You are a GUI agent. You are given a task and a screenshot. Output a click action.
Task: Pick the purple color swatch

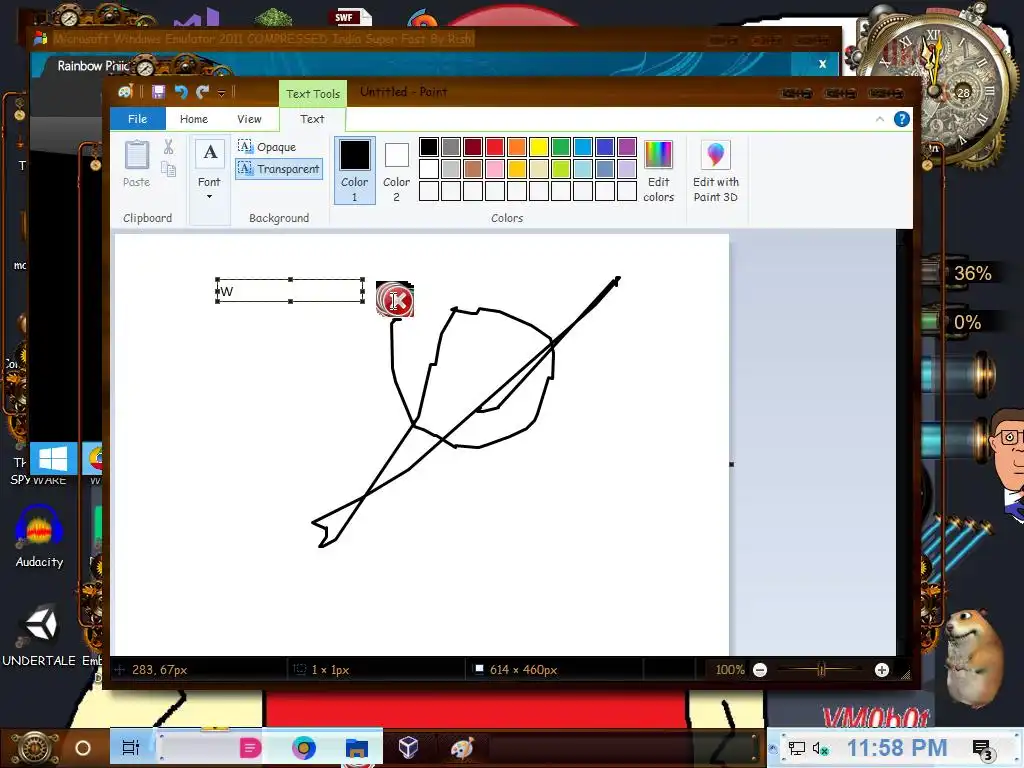(x=627, y=147)
